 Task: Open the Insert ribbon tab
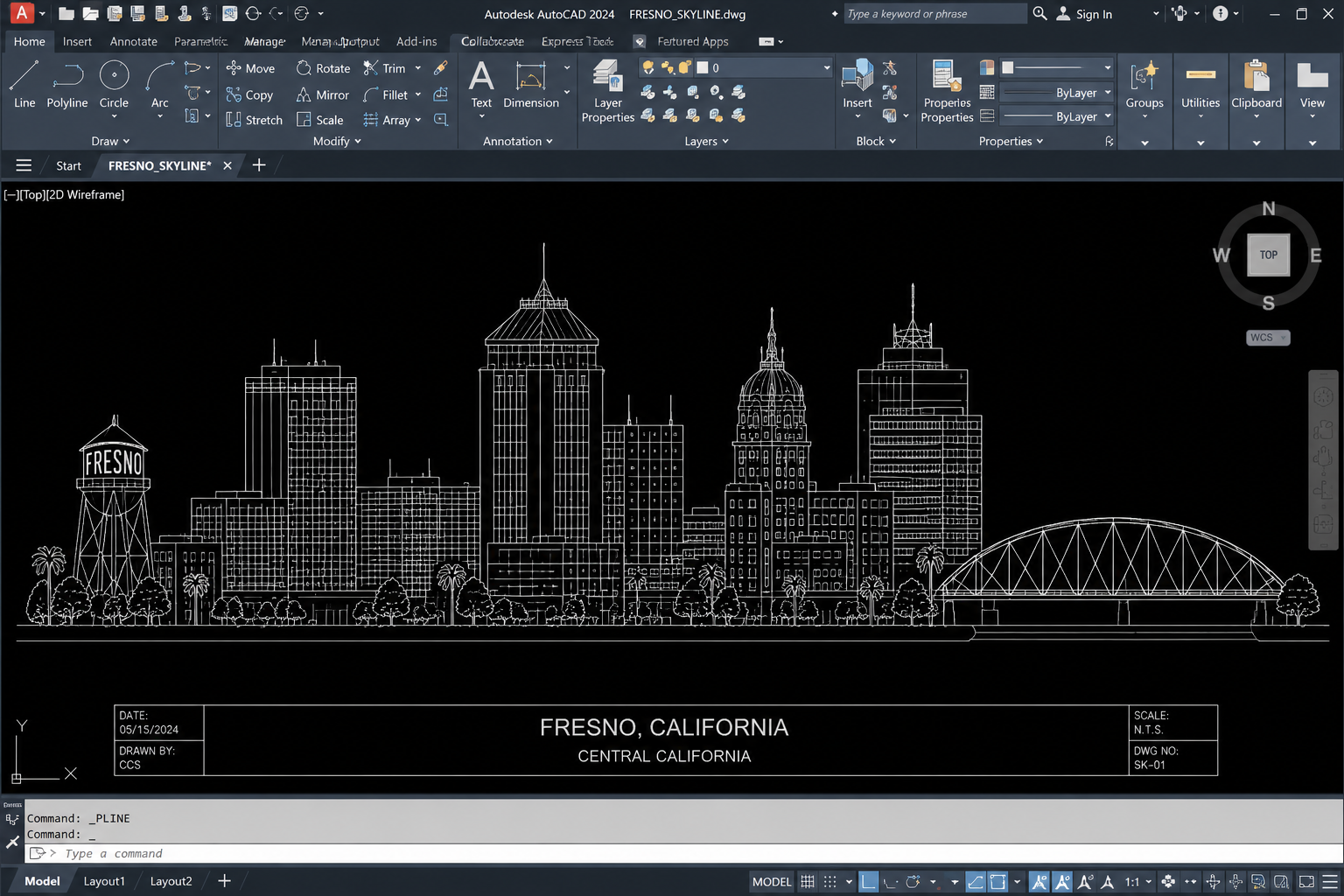(x=77, y=41)
